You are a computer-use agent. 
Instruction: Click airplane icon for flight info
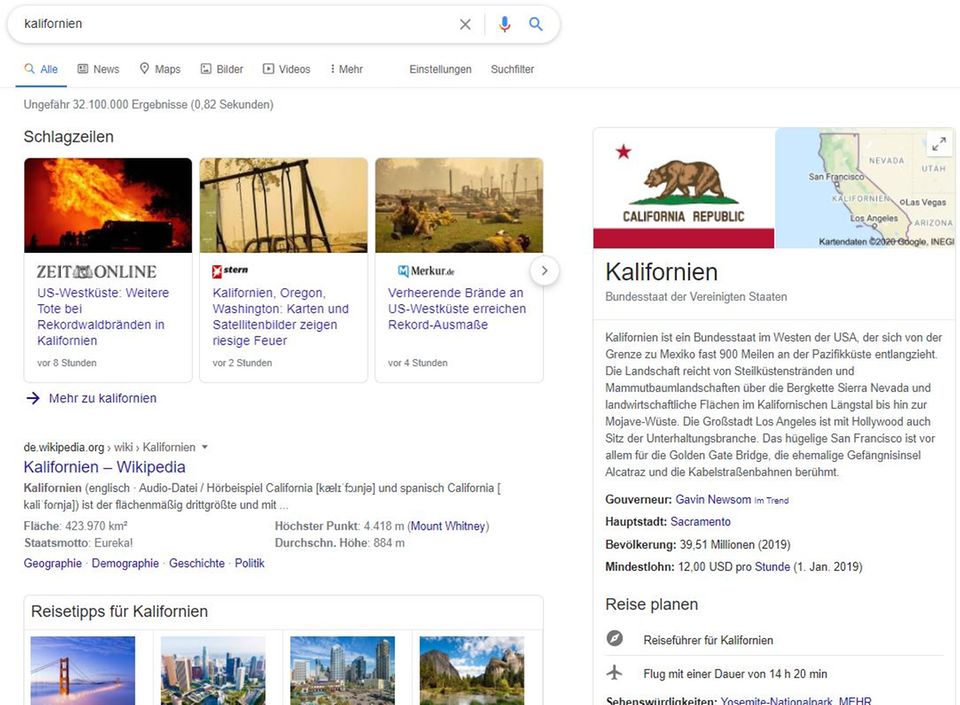(615, 673)
